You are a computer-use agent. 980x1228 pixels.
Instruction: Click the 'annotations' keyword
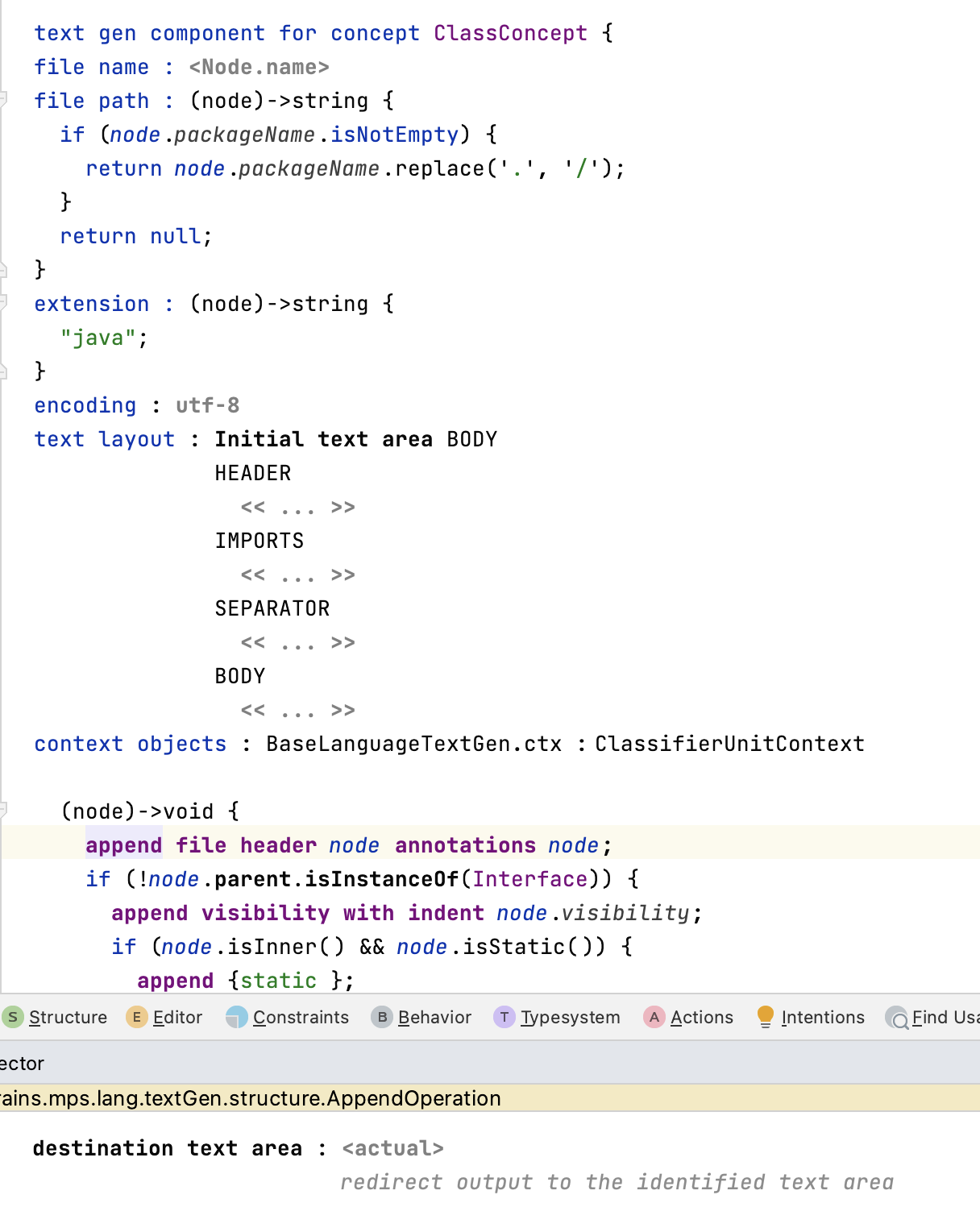tap(466, 845)
